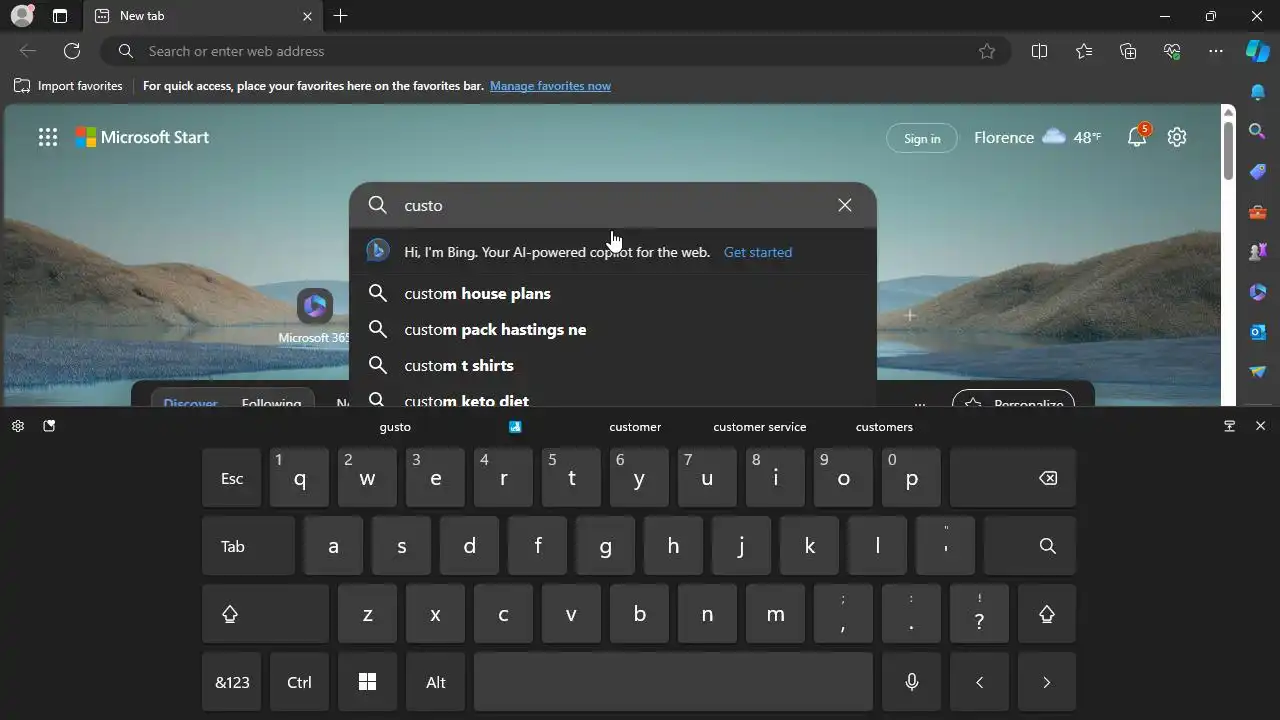Open keyboard clipboard icon
Image resolution: width=1280 pixels, height=720 pixels.
pos(49,426)
